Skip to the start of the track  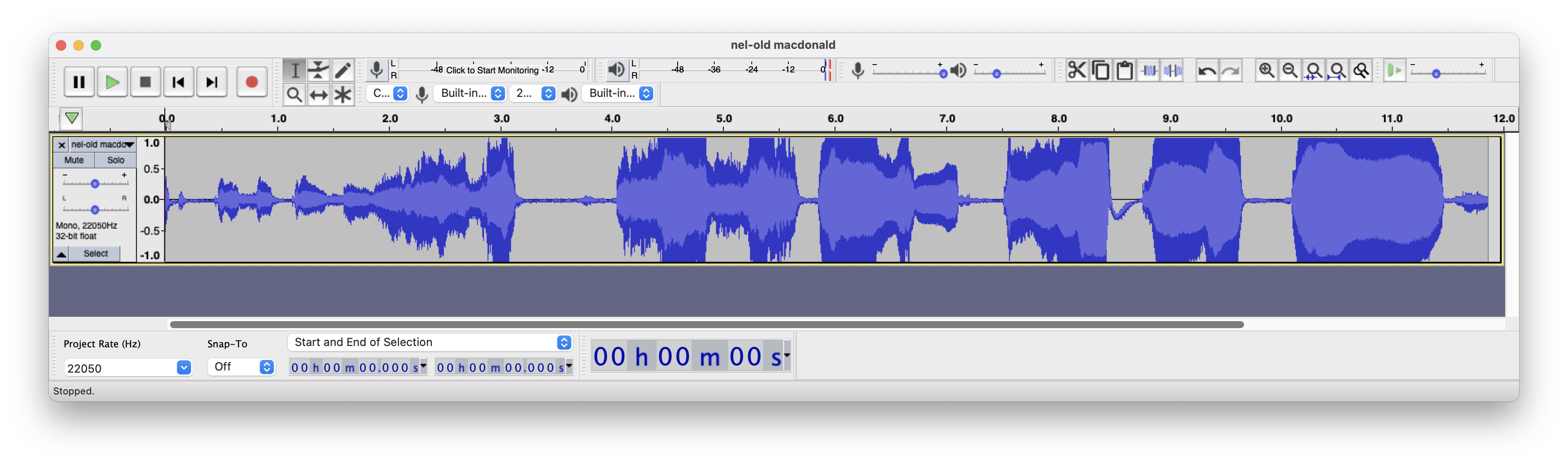coord(178,82)
